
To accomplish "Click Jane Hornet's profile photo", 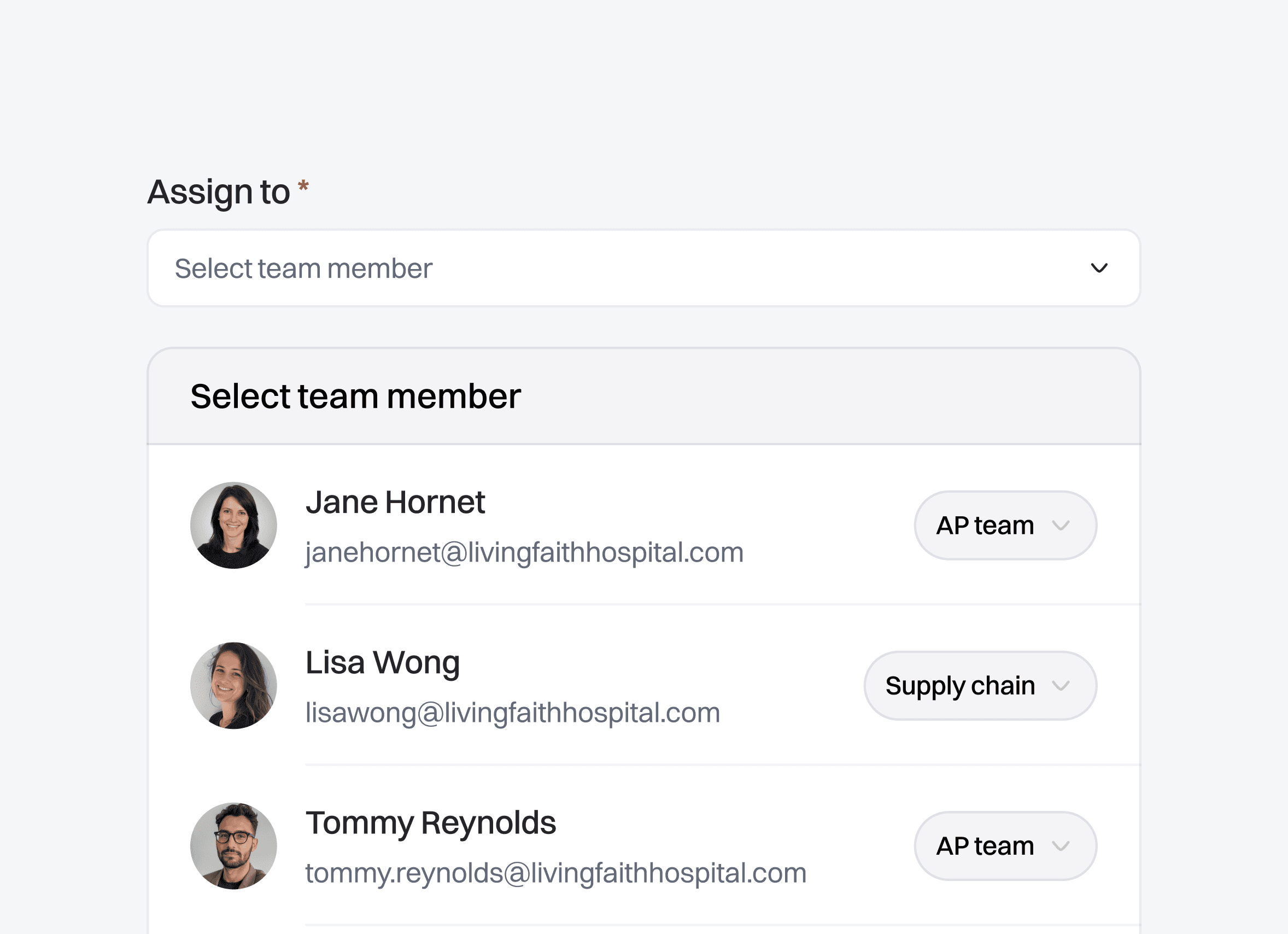I will coord(233,526).
